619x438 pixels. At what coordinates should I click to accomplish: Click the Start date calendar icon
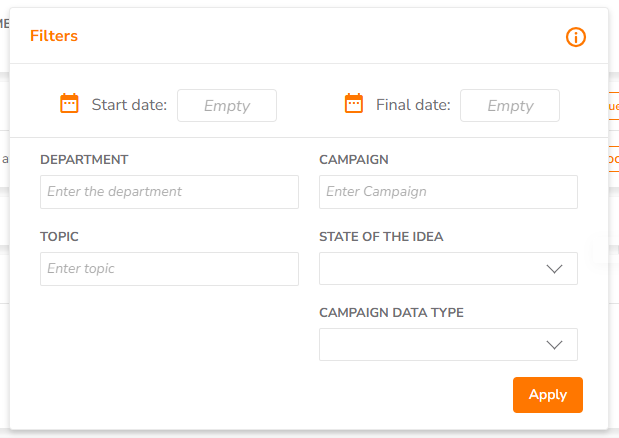pyautogui.click(x=69, y=103)
